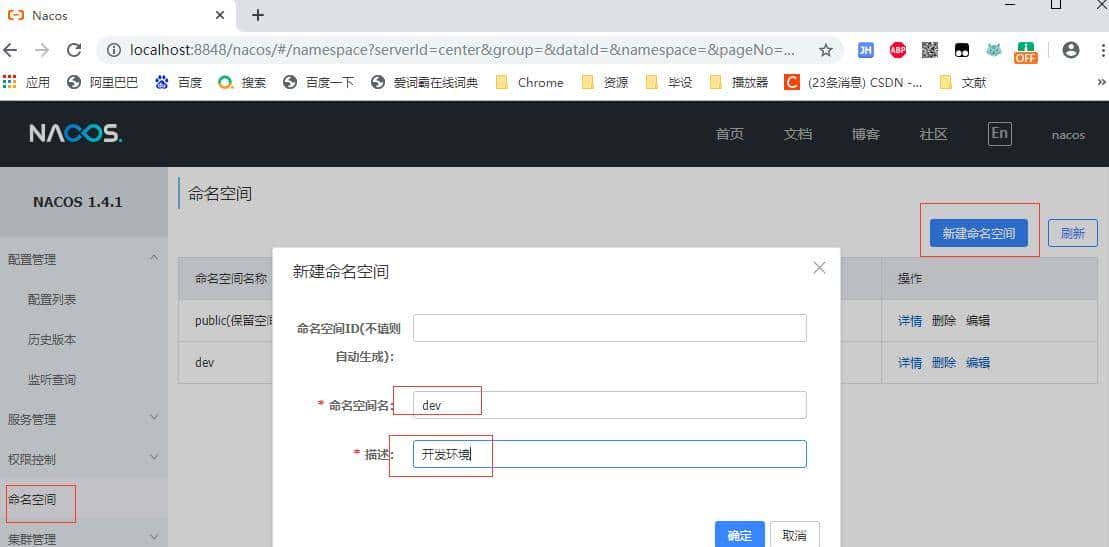Close the Nacos browser tab
1109x547 pixels.
[220, 15]
